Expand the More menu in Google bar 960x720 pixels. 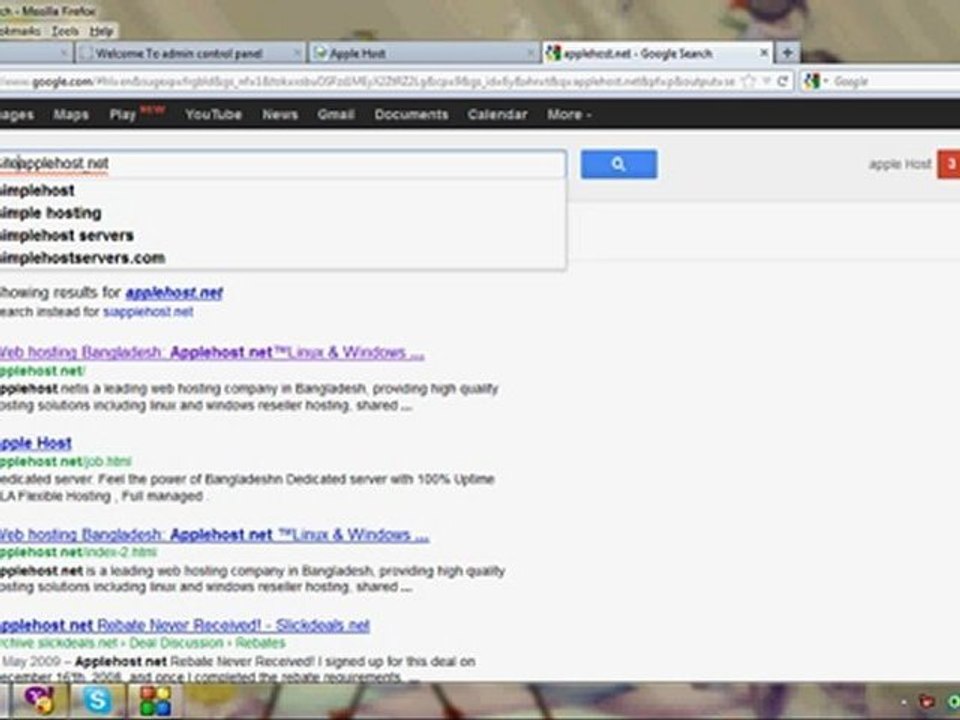pyautogui.click(x=569, y=114)
